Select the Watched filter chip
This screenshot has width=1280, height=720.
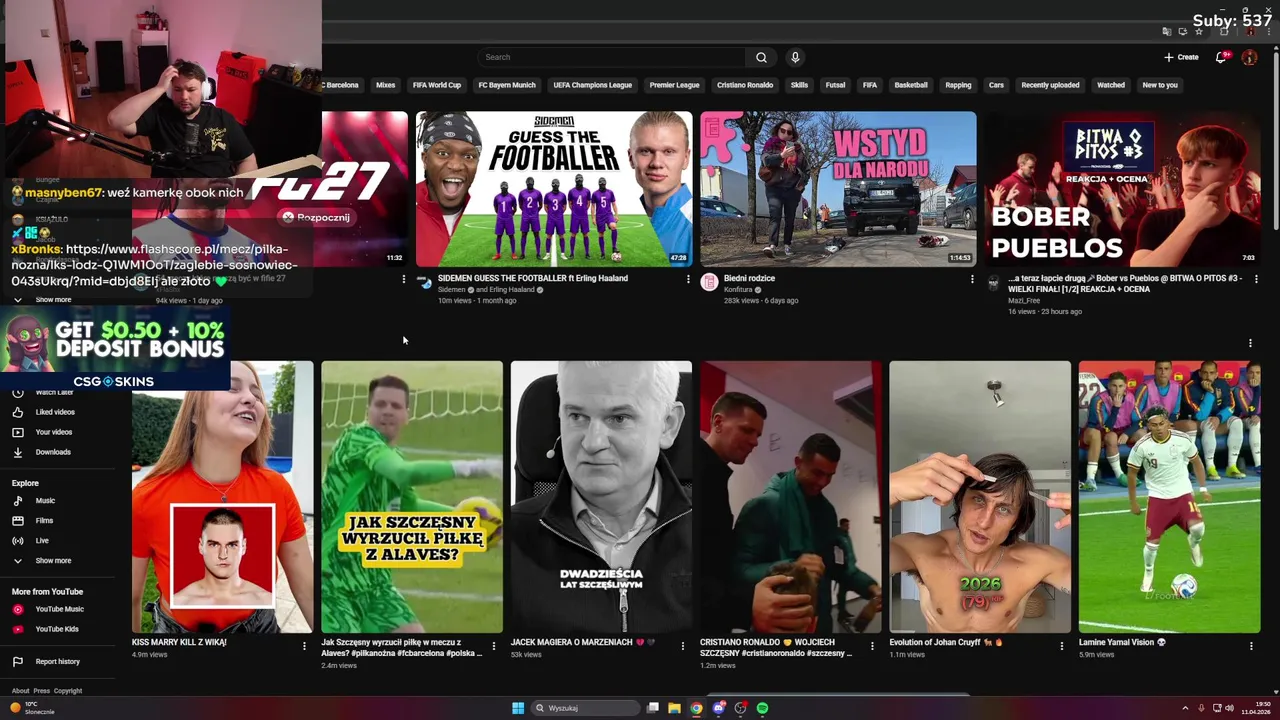1111,85
